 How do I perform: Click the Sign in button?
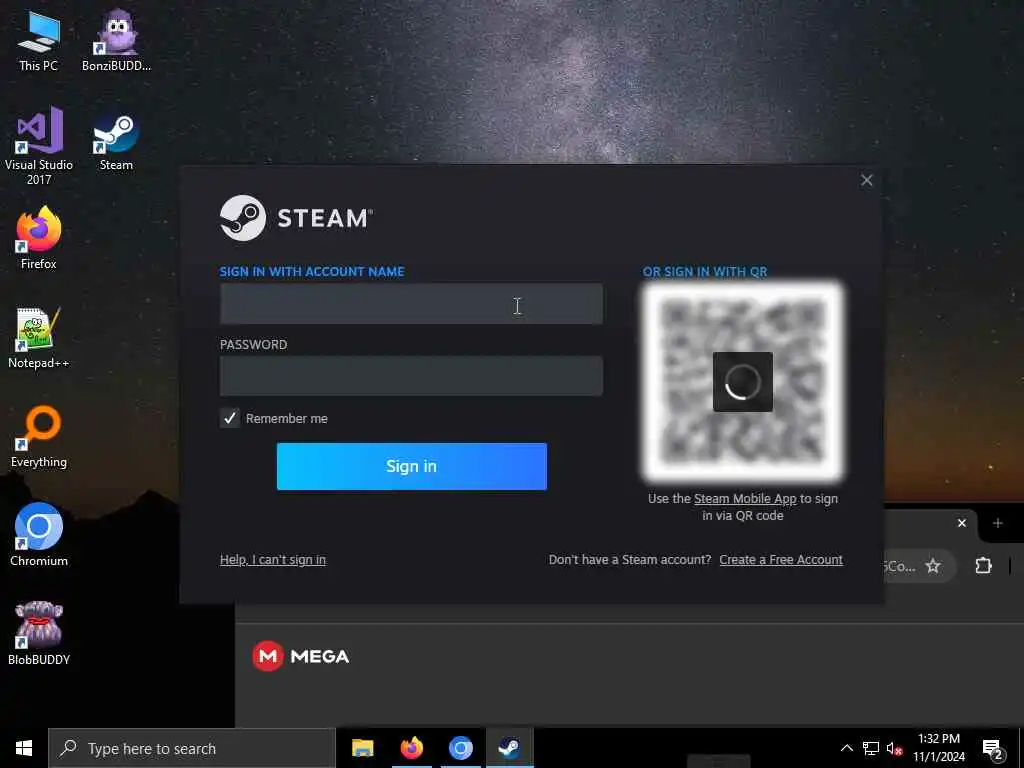[x=411, y=466]
